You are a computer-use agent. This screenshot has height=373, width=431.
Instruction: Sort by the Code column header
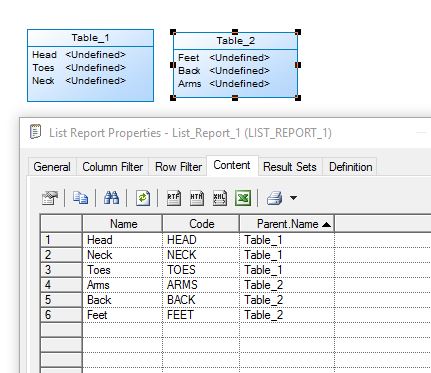[201, 224]
